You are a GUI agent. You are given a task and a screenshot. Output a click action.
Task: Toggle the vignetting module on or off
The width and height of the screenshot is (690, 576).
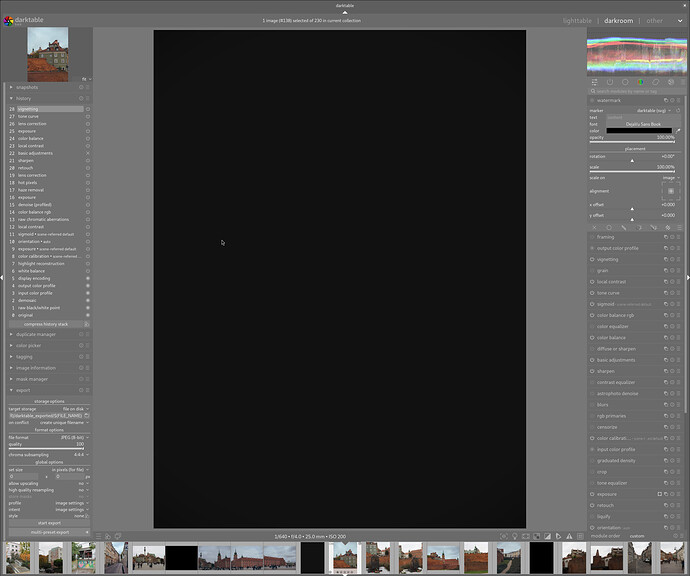tap(593, 259)
